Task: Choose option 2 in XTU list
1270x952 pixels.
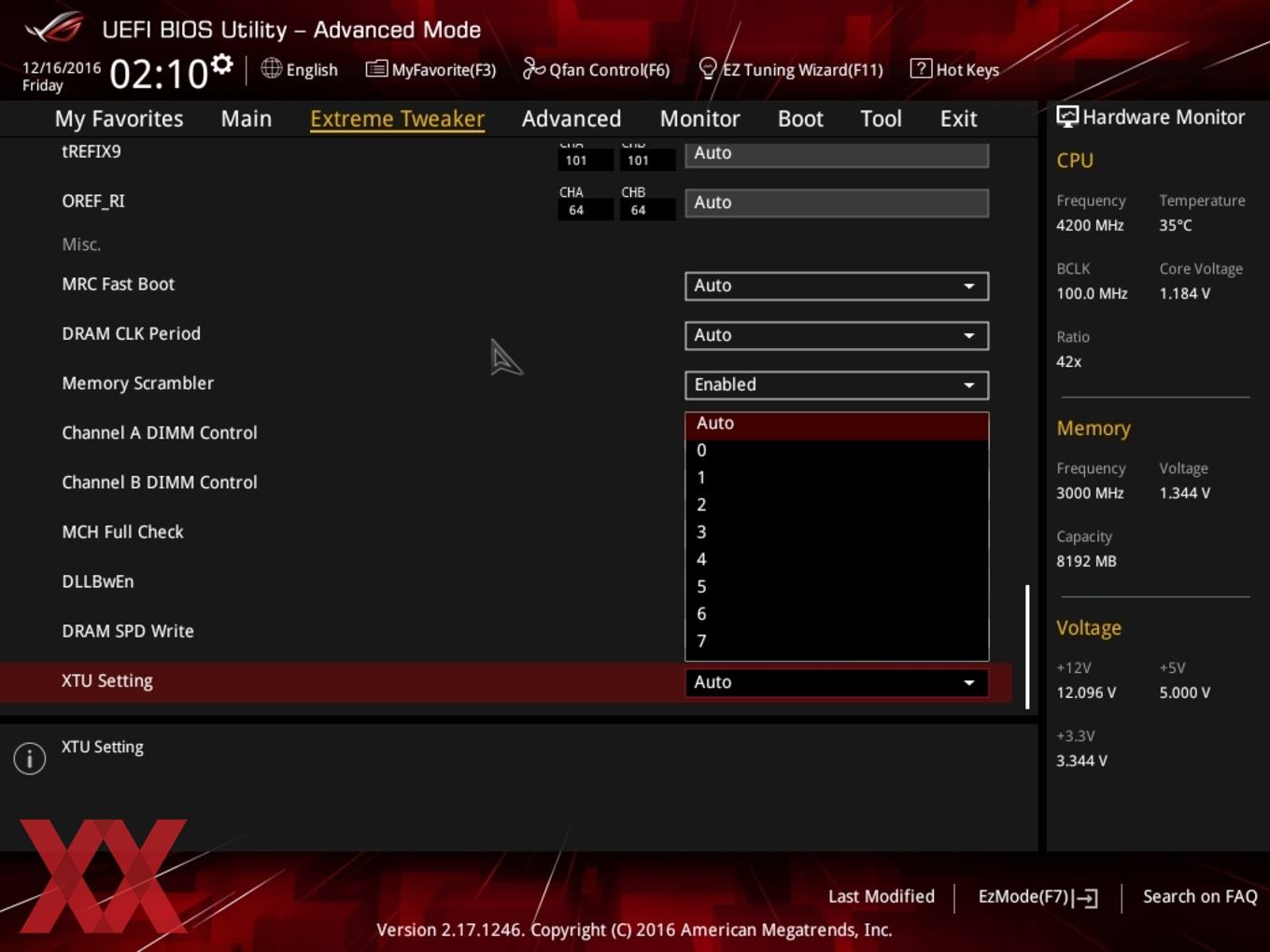Action: pos(837,505)
